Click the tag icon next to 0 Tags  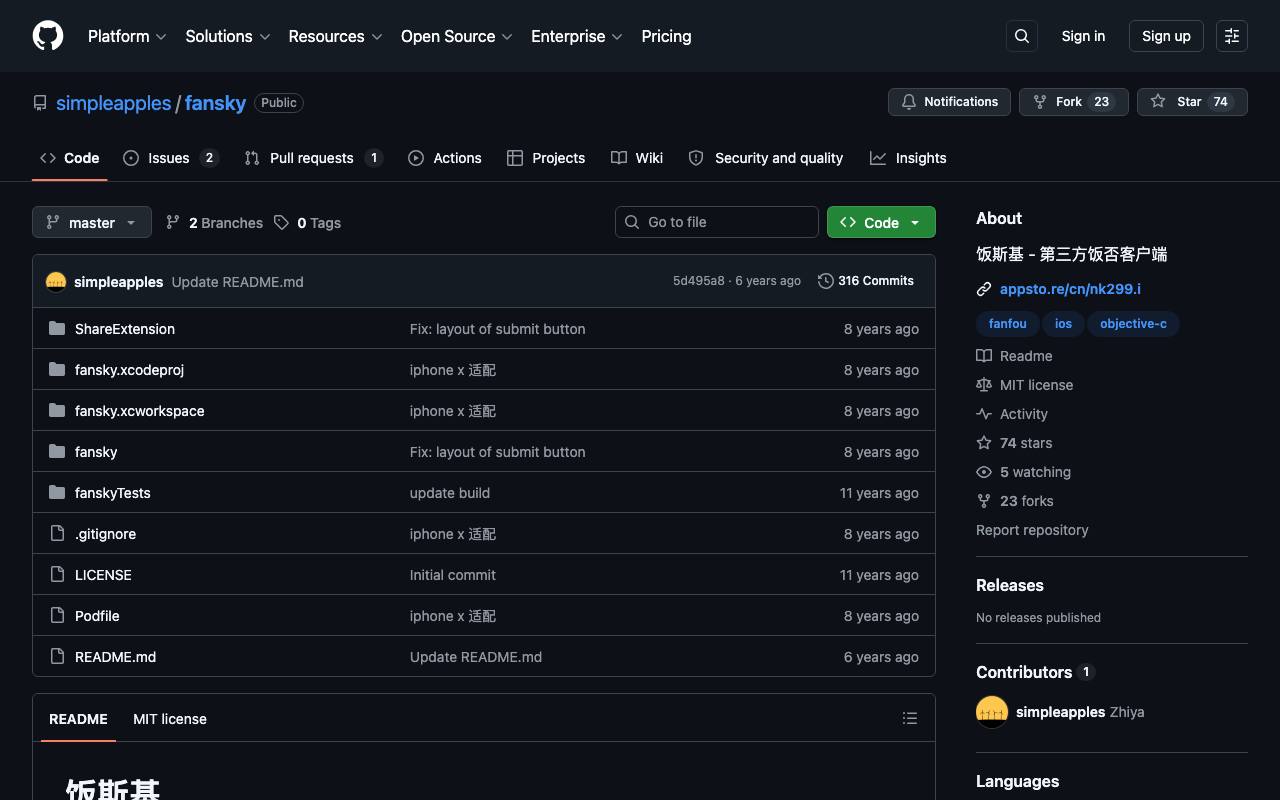[x=282, y=222]
